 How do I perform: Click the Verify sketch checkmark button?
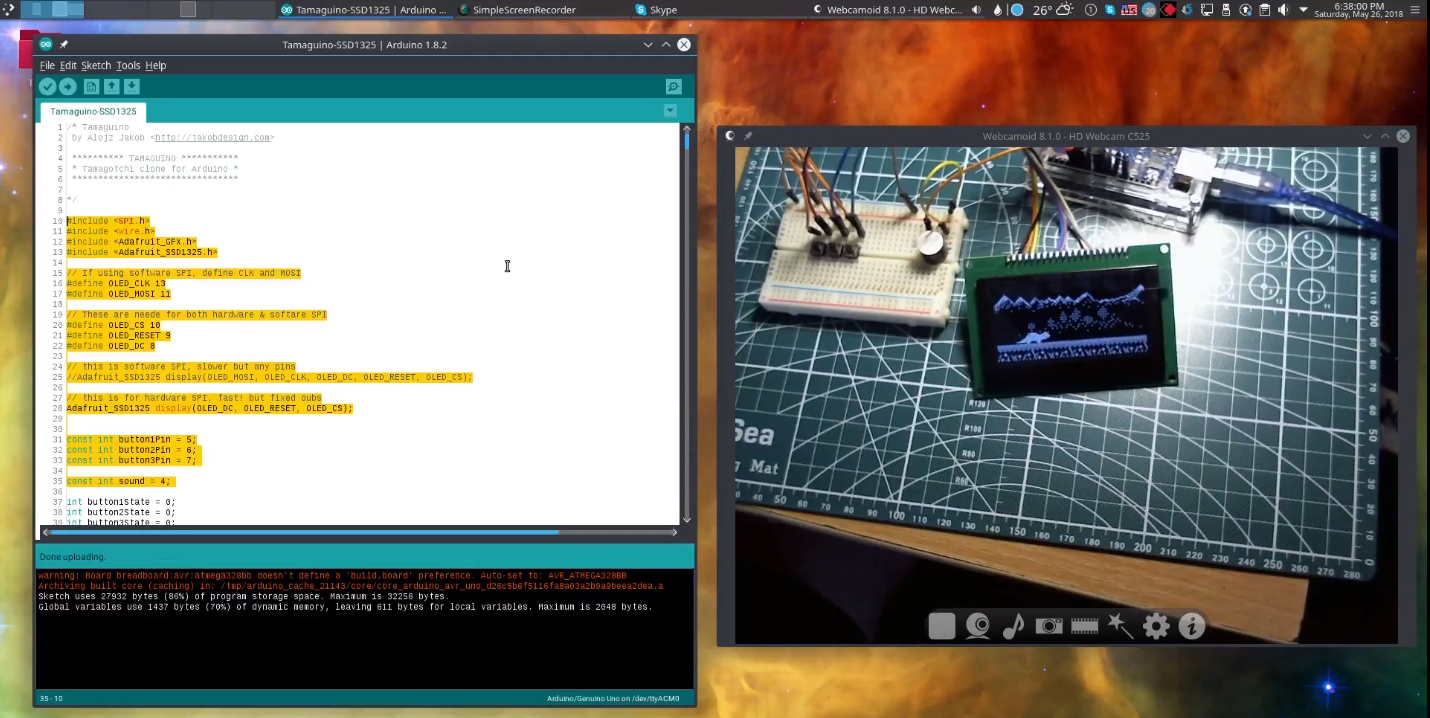point(47,87)
